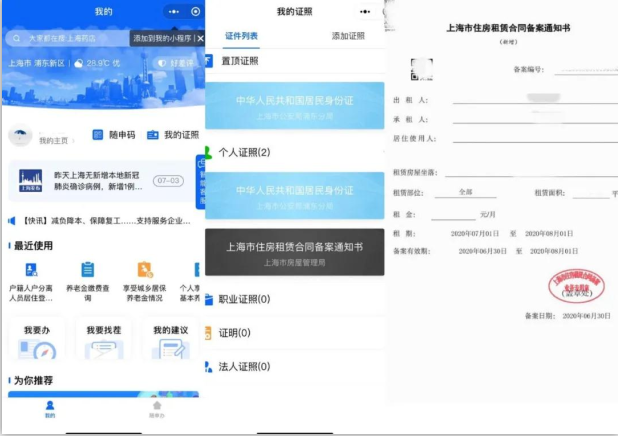Tap the 我的 profile icon in bottom bar
The image size is (618, 436).
point(50,406)
